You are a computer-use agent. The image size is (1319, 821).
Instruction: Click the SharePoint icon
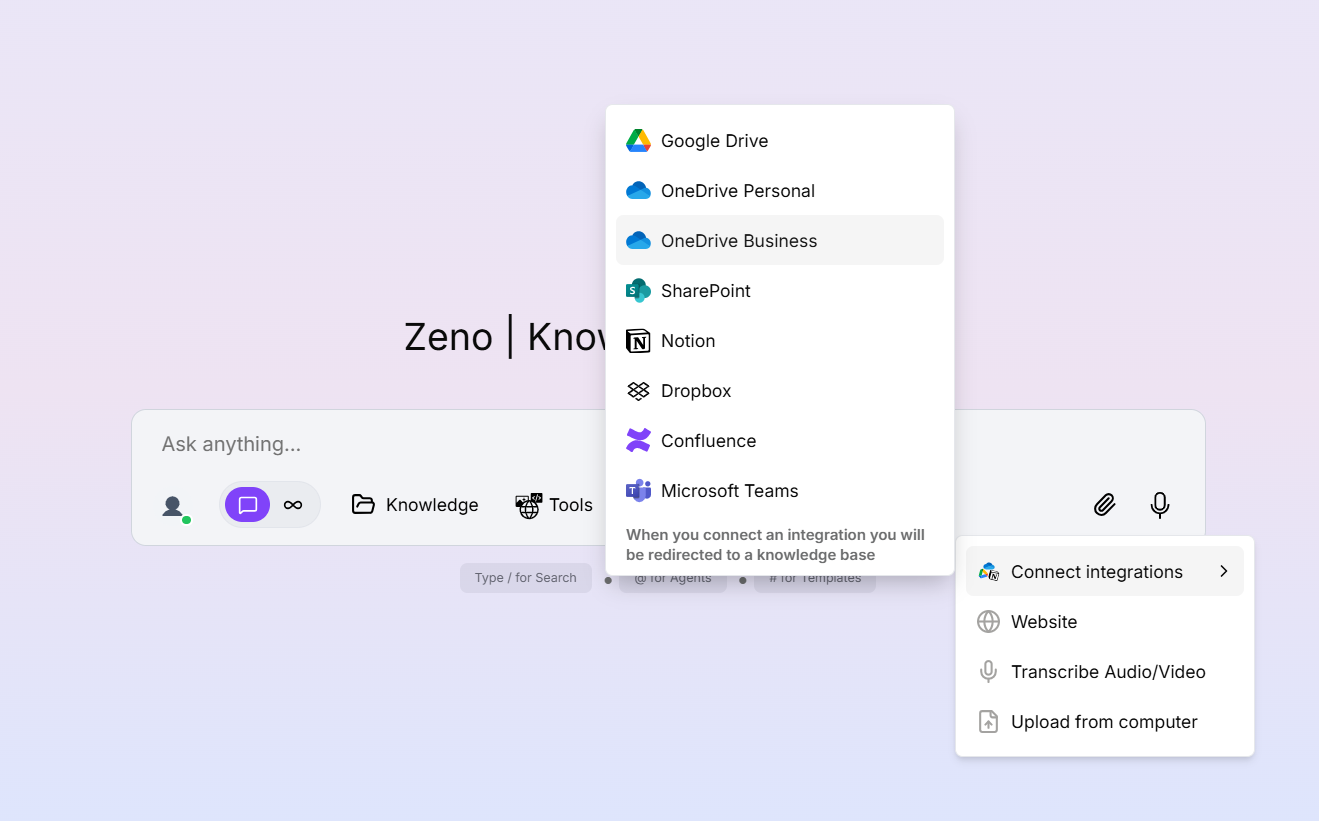pos(638,290)
